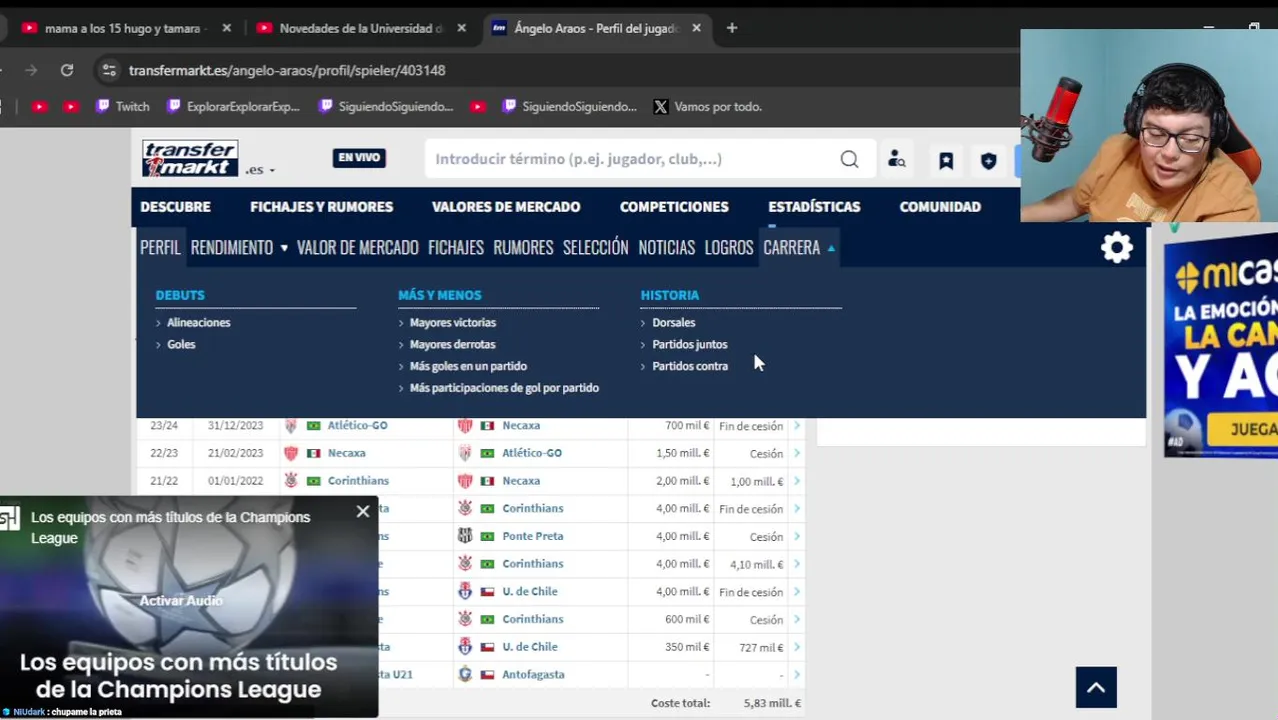Click the U. de Chile crest in 350 mil row

pyautogui.click(x=465, y=647)
